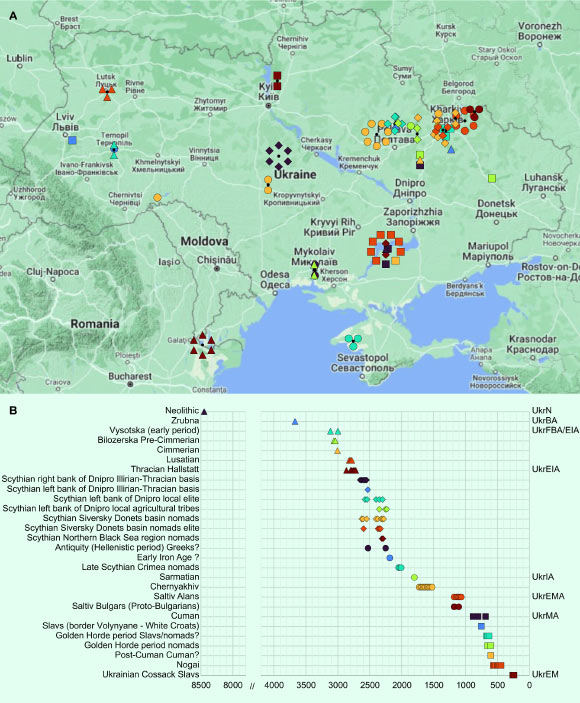Viewport: 580px width, 703px height.
Task: Click the 'UkrN' period label
Action: (x=541, y=410)
